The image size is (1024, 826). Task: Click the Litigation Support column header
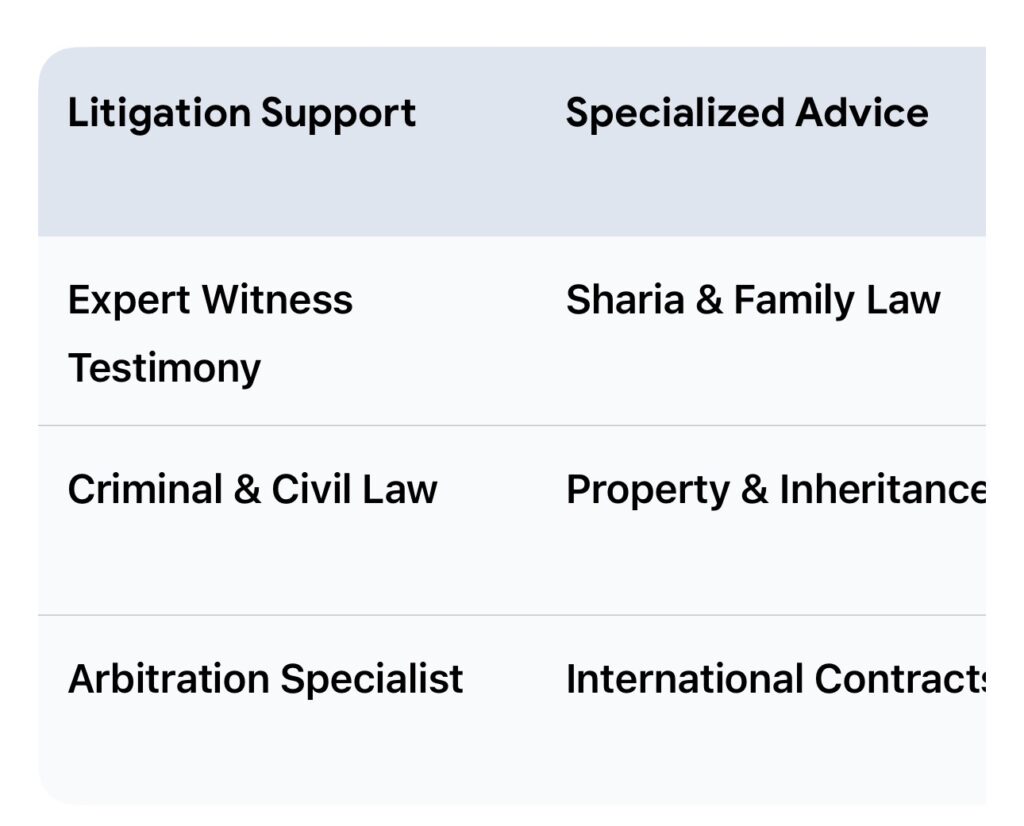[241, 113]
